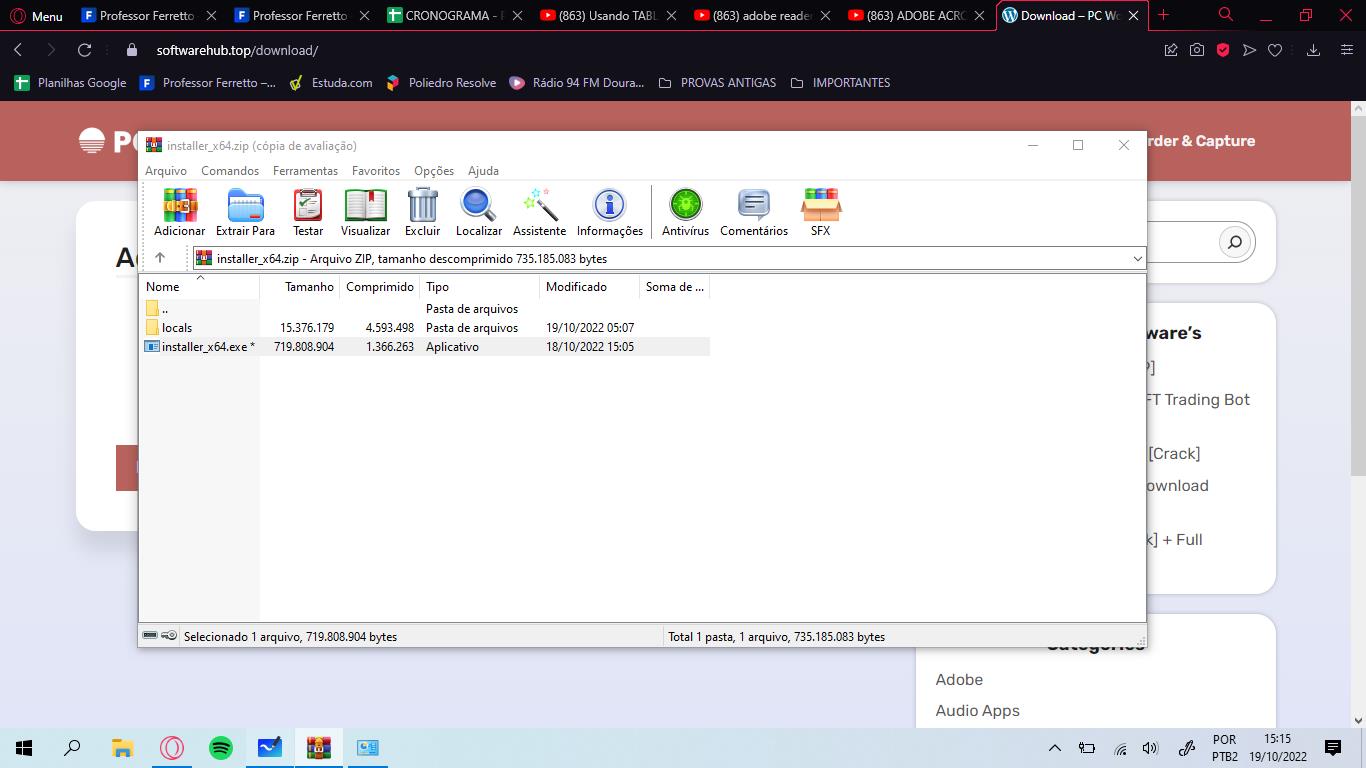The width and height of the screenshot is (1366, 768).
Task: Start Antivírus scan of archive
Action: coord(685,213)
